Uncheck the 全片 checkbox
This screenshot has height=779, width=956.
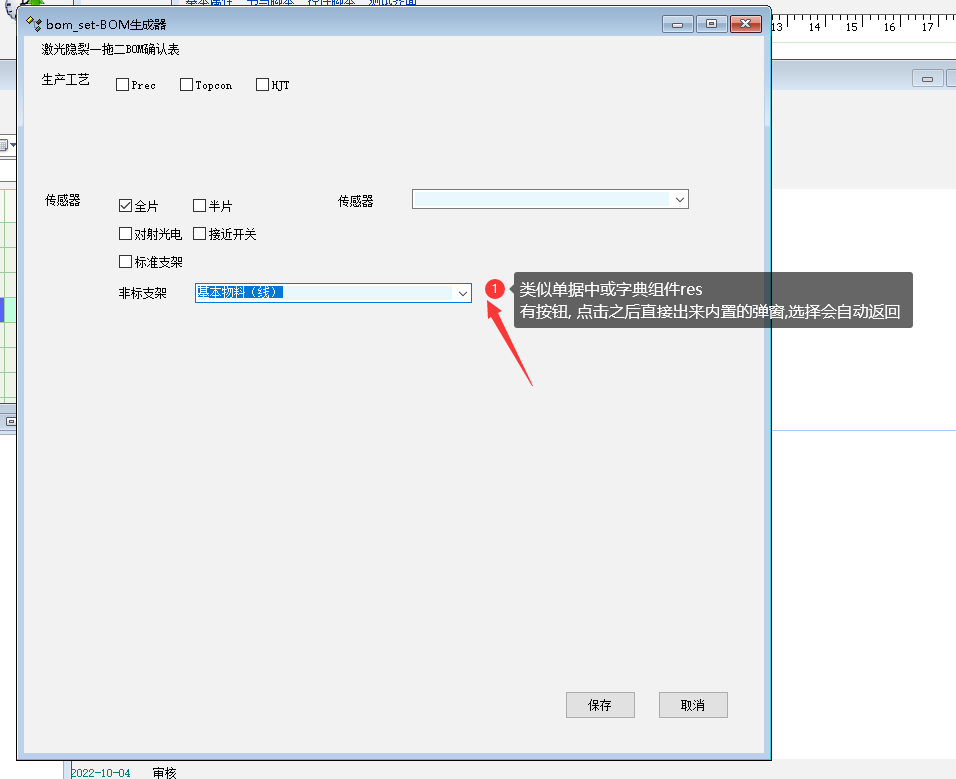(x=125, y=206)
